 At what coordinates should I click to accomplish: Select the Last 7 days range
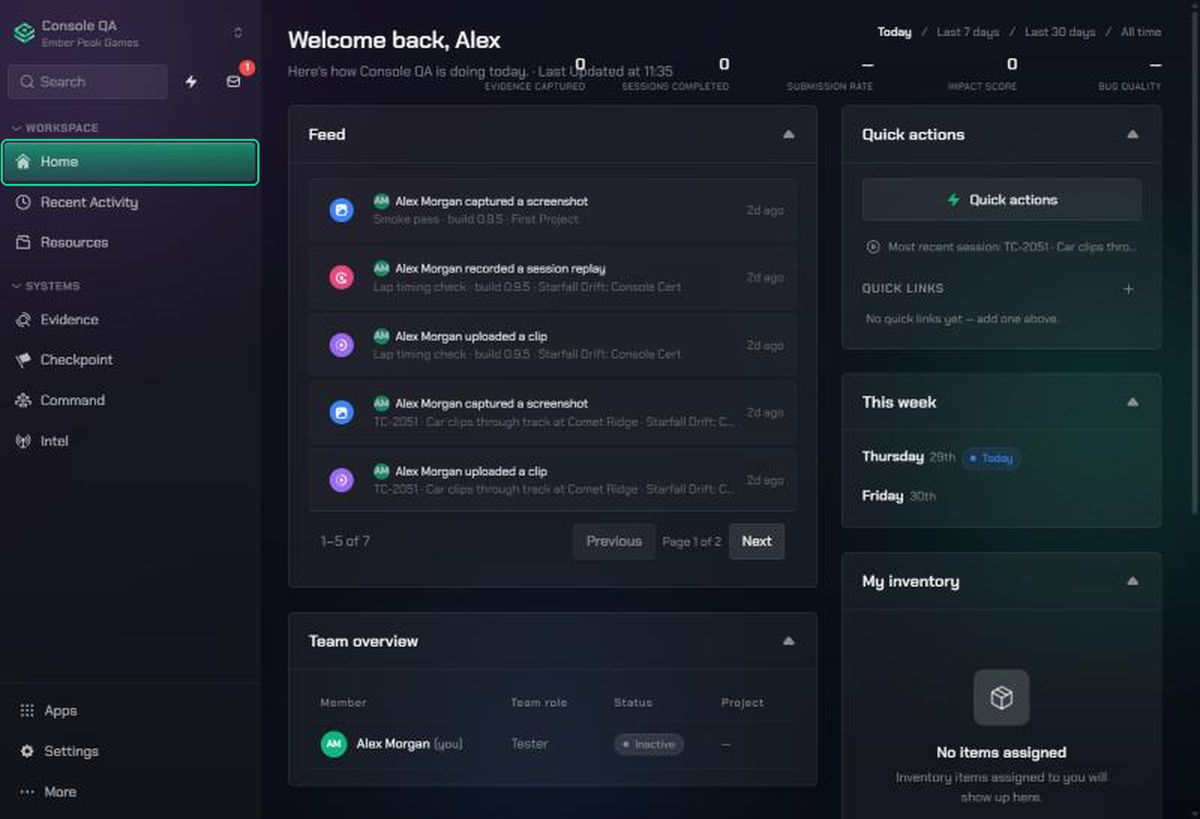click(x=967, y=32)
